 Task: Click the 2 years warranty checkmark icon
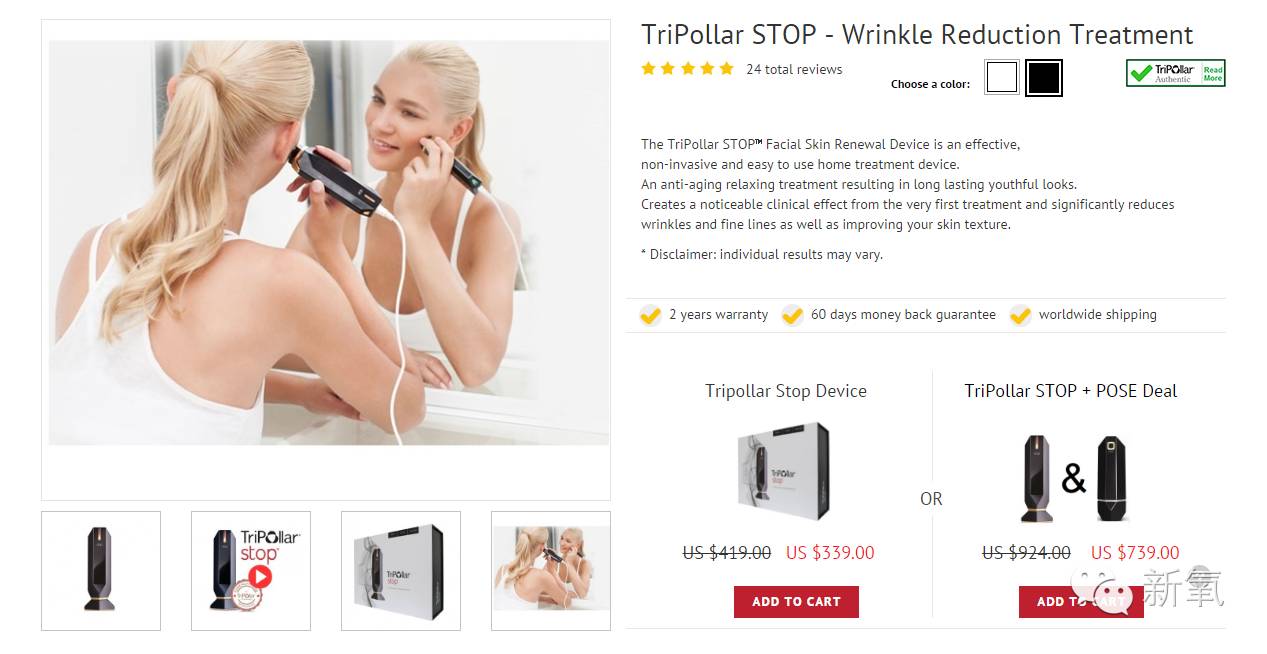click(x=651, y=315)
